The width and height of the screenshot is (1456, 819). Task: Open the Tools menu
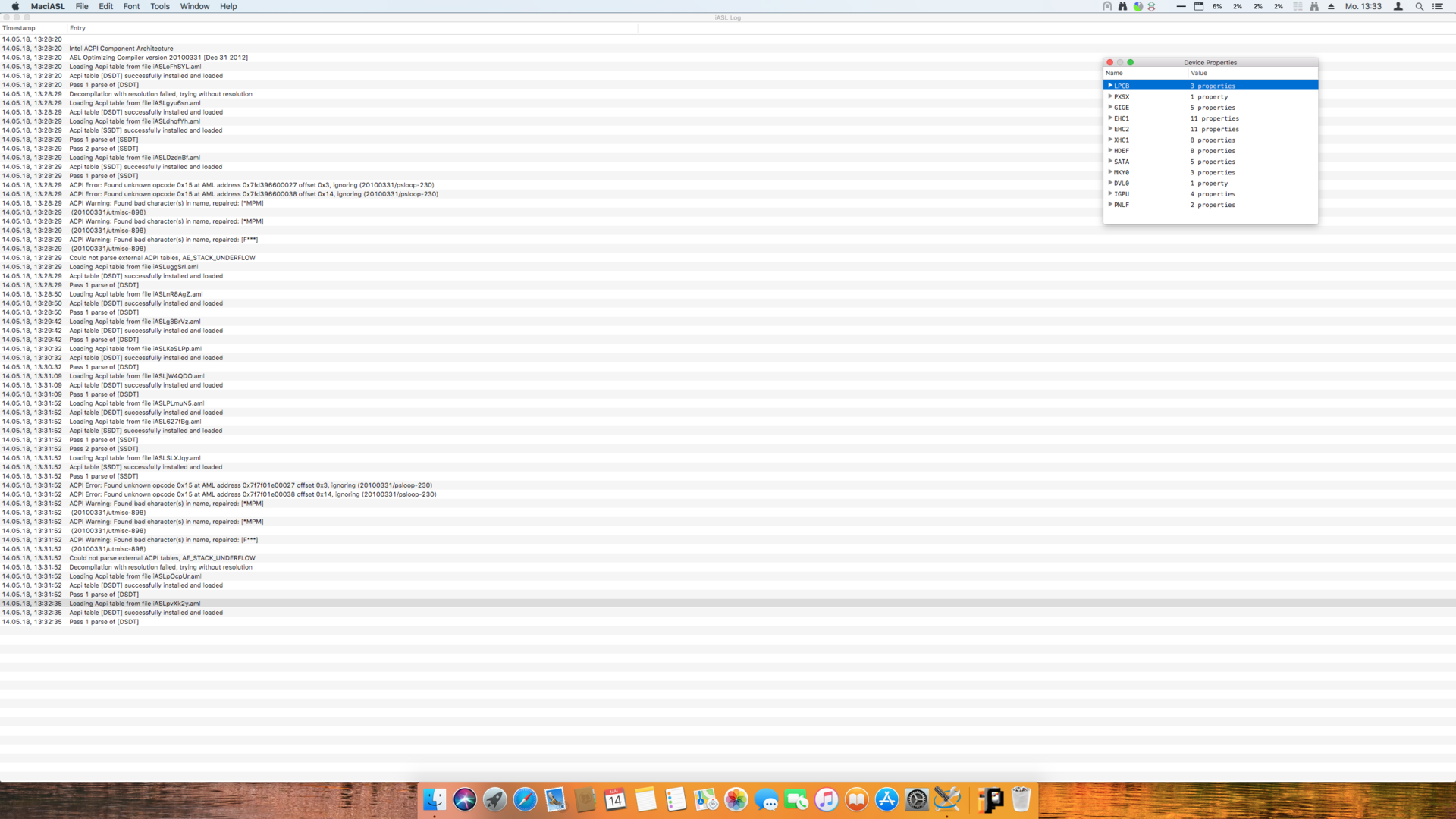[x=160, y=6]
